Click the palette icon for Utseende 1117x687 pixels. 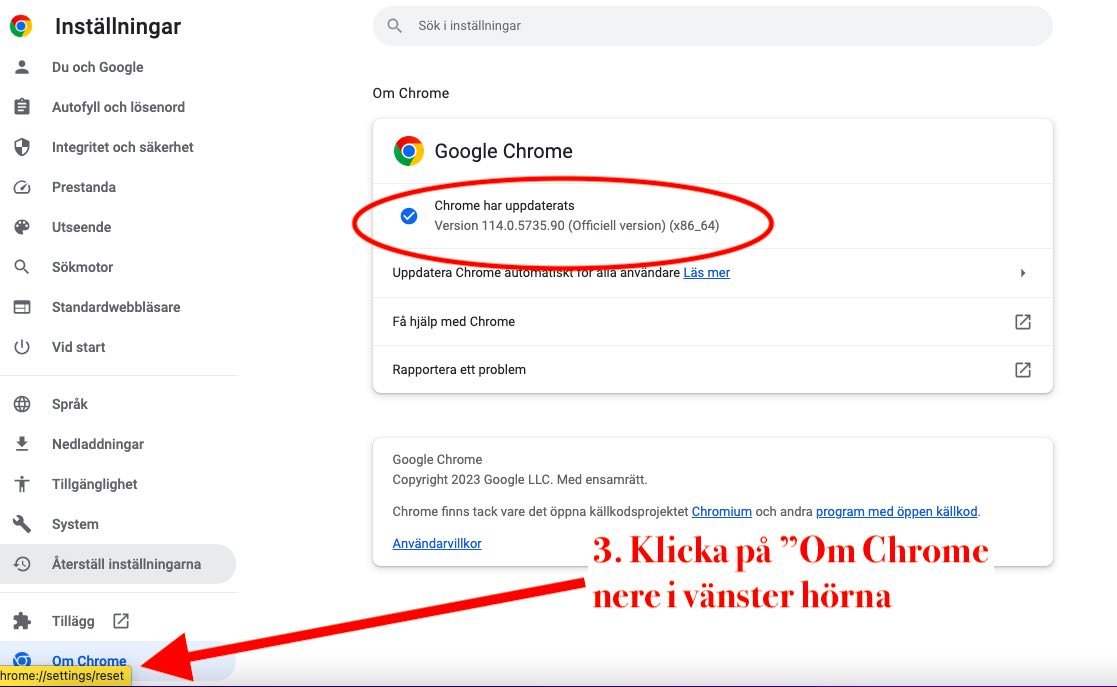coord(22,227)
